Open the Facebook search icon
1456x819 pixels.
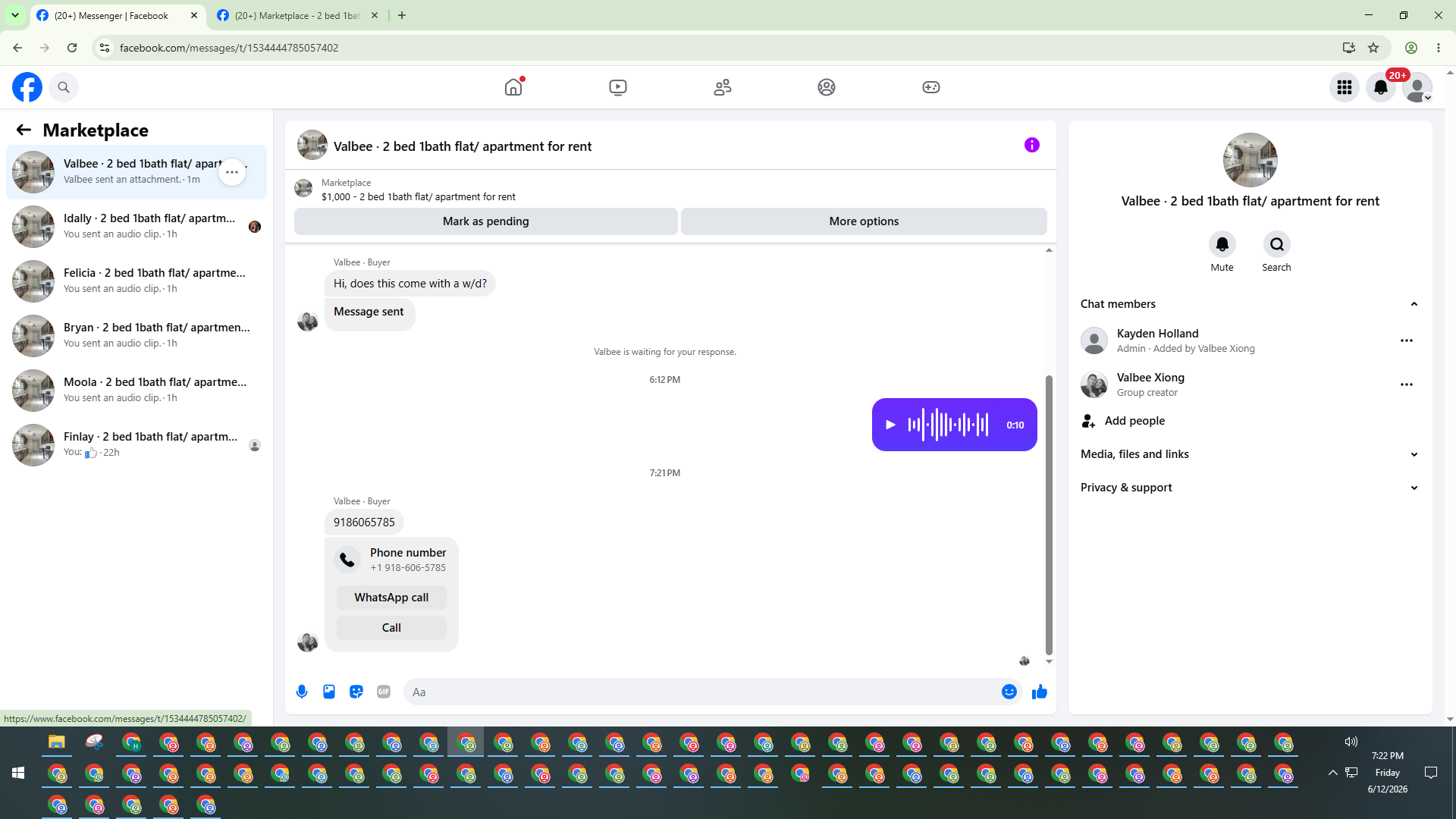[x=64, y=87]
